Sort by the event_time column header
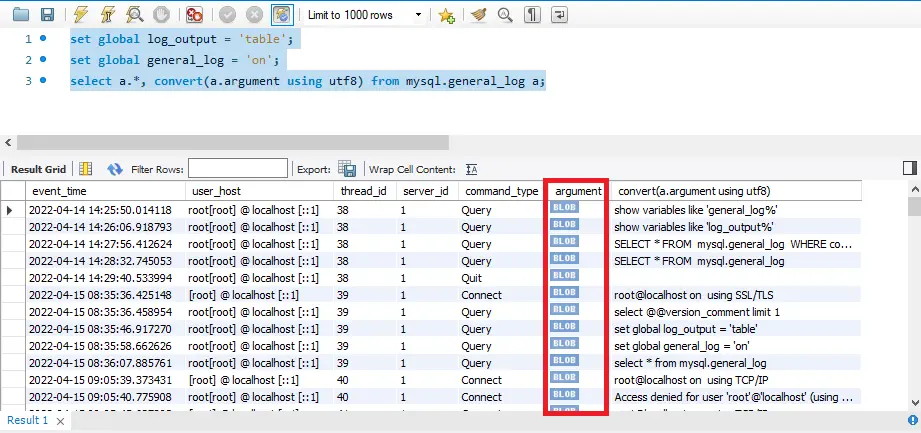 (105, 191)
